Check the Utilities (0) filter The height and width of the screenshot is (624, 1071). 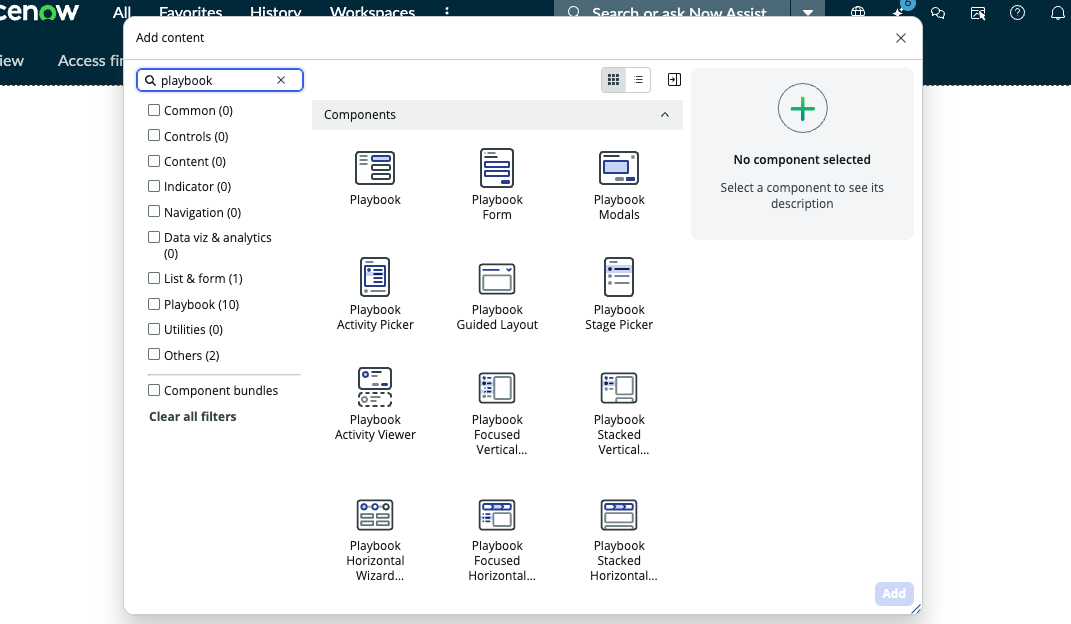(x=154, y=329)
